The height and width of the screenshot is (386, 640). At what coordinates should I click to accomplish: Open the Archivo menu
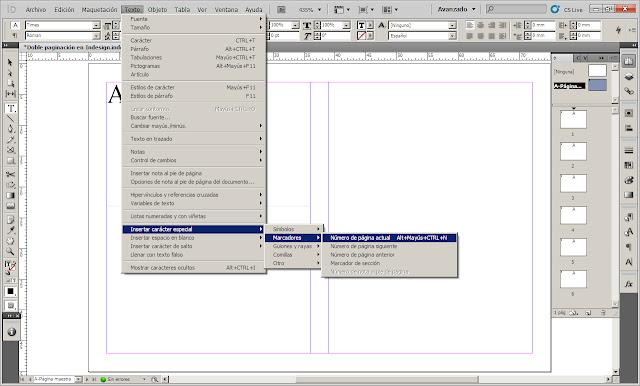click(36, 9)
